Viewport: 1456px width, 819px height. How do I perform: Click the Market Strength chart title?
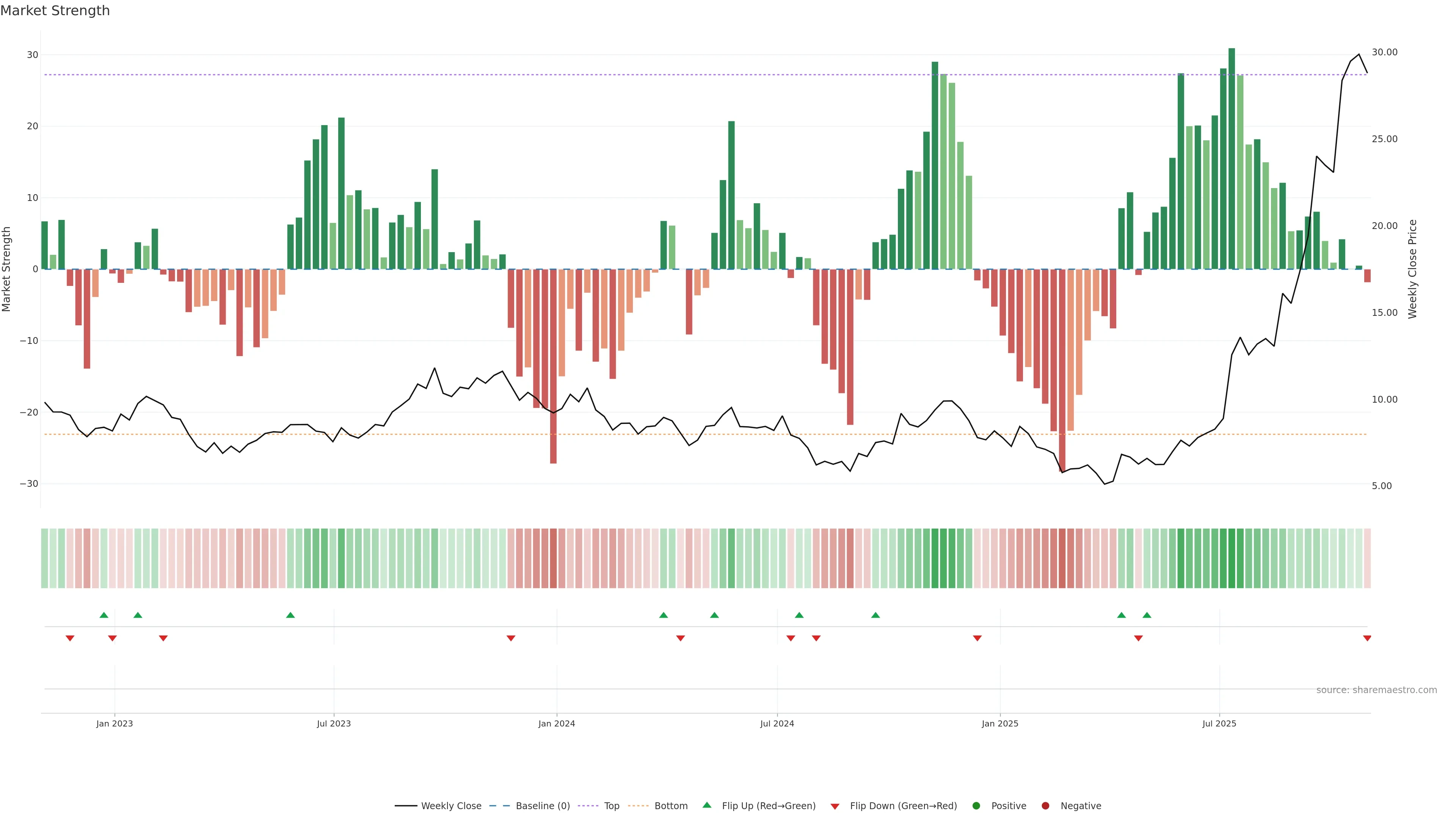[55, 11]
